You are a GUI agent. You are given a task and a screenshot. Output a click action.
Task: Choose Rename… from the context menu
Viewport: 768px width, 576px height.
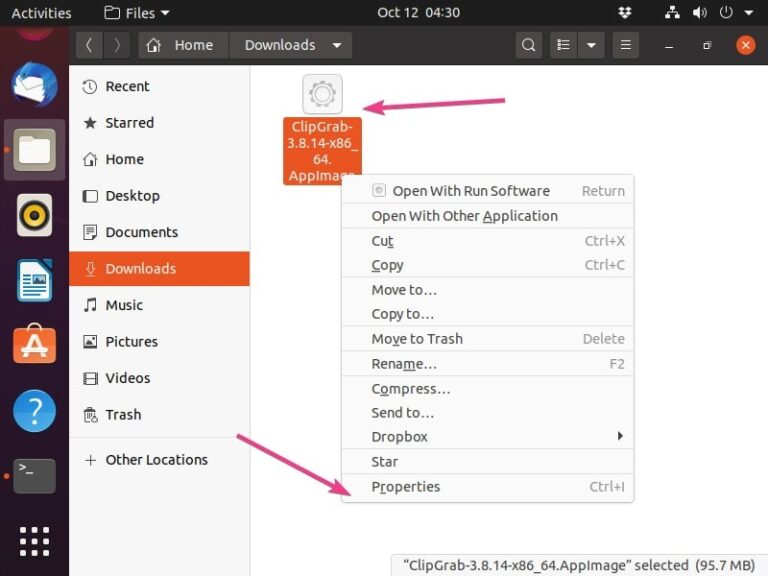487,364
